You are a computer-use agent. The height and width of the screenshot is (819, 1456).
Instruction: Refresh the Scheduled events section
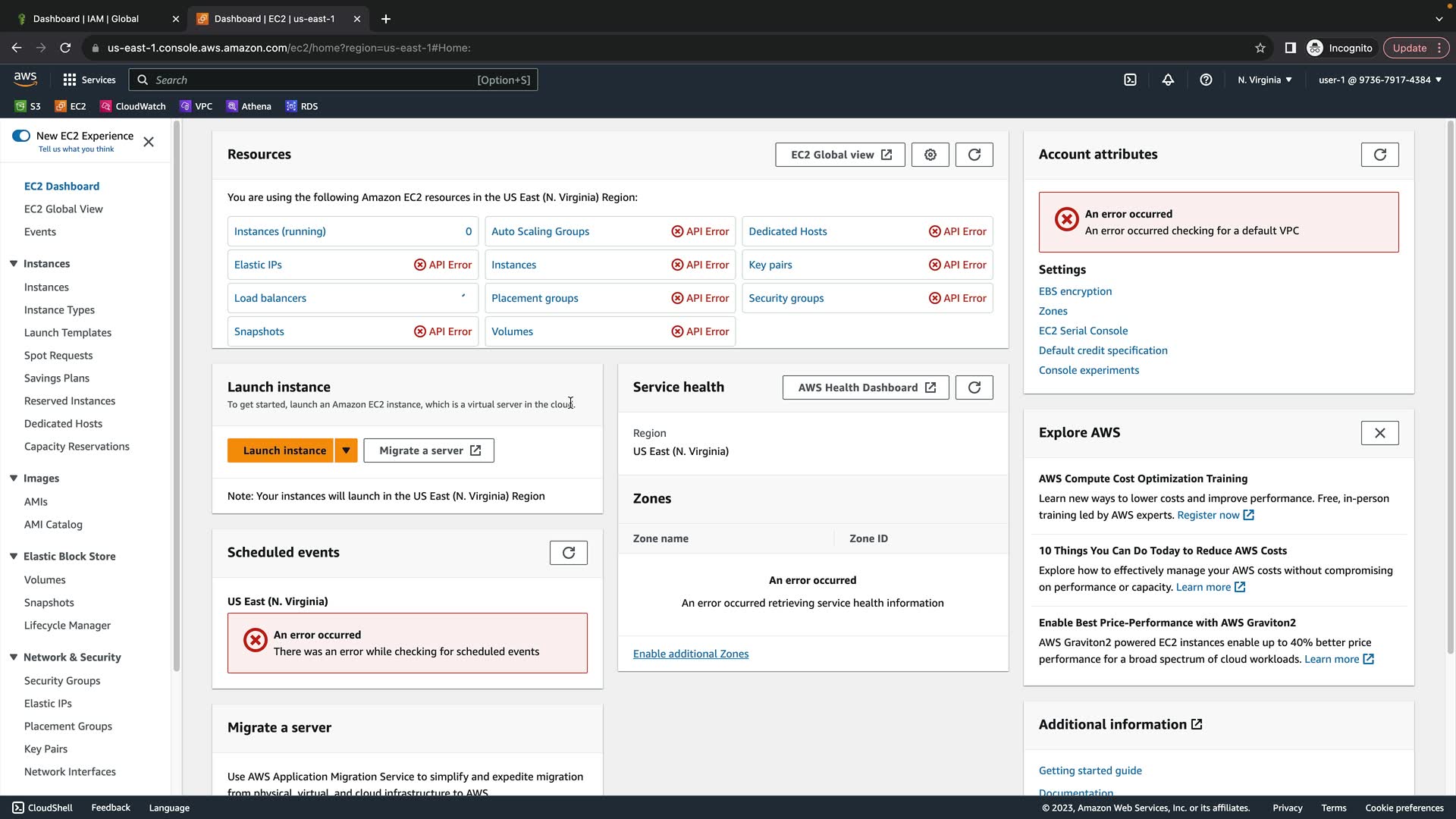point(568,553)
